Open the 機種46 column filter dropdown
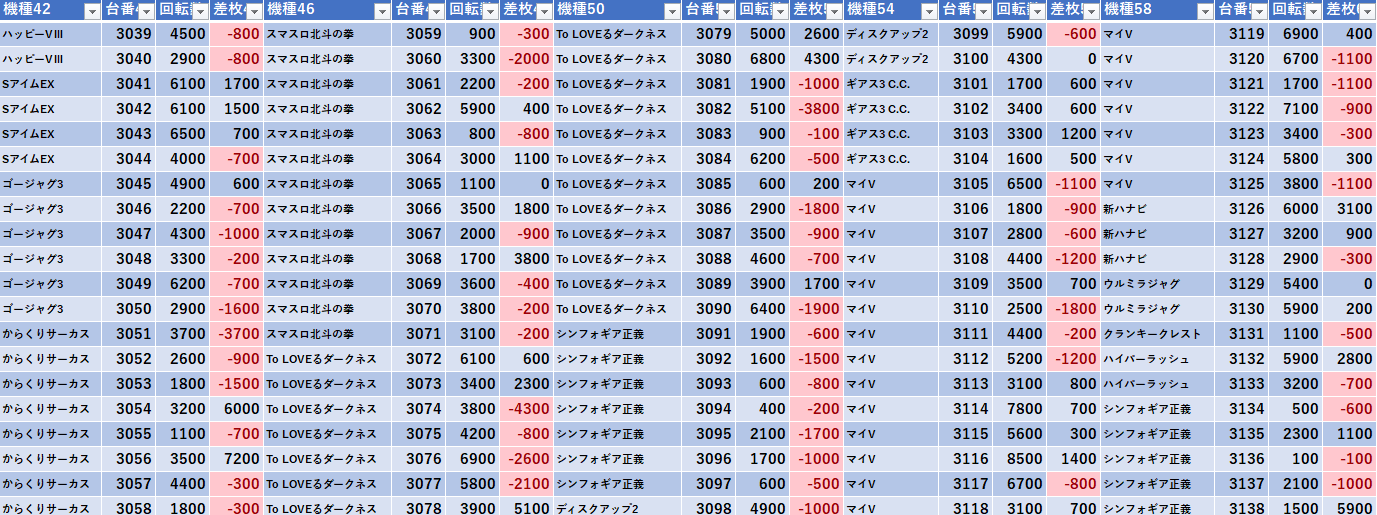The image size is (1377, 515). pyautogui.click(x=382, y=11)
